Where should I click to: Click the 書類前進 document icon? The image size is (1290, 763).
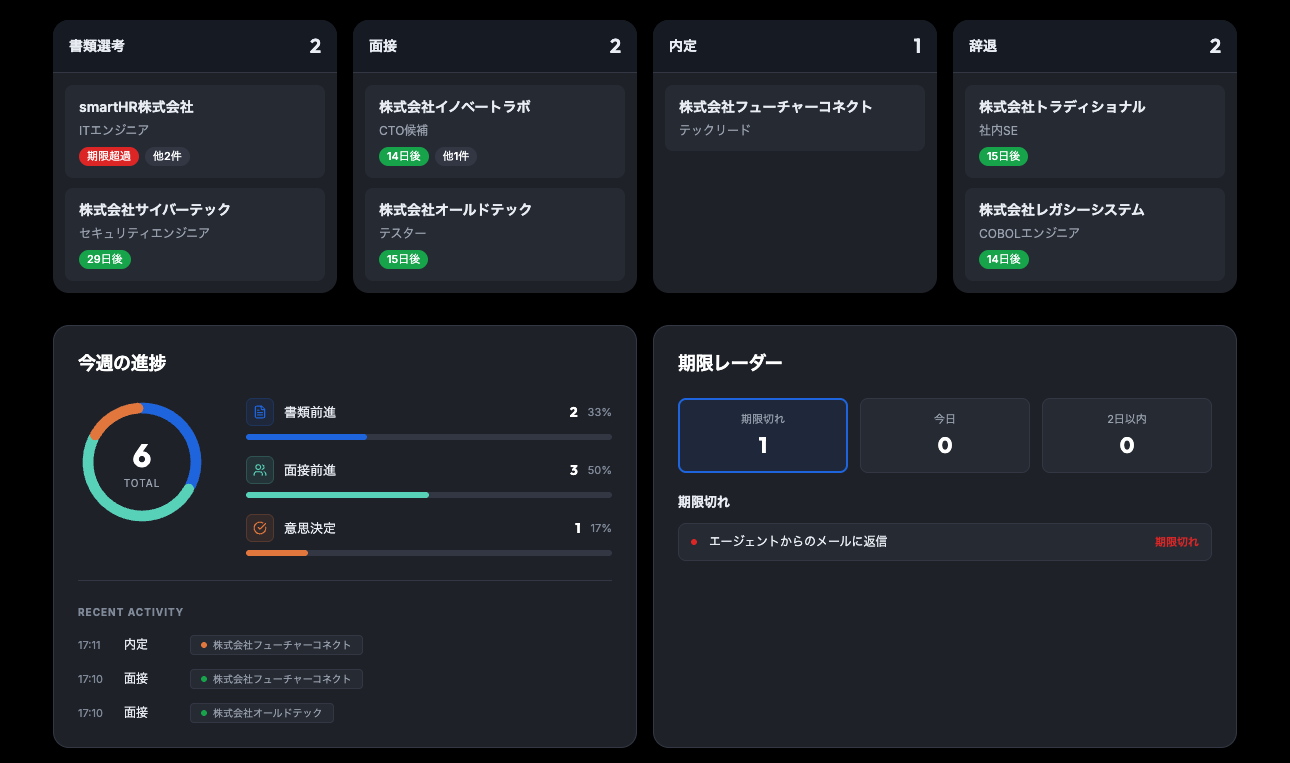pyautogui.click(x=260, y=412)
